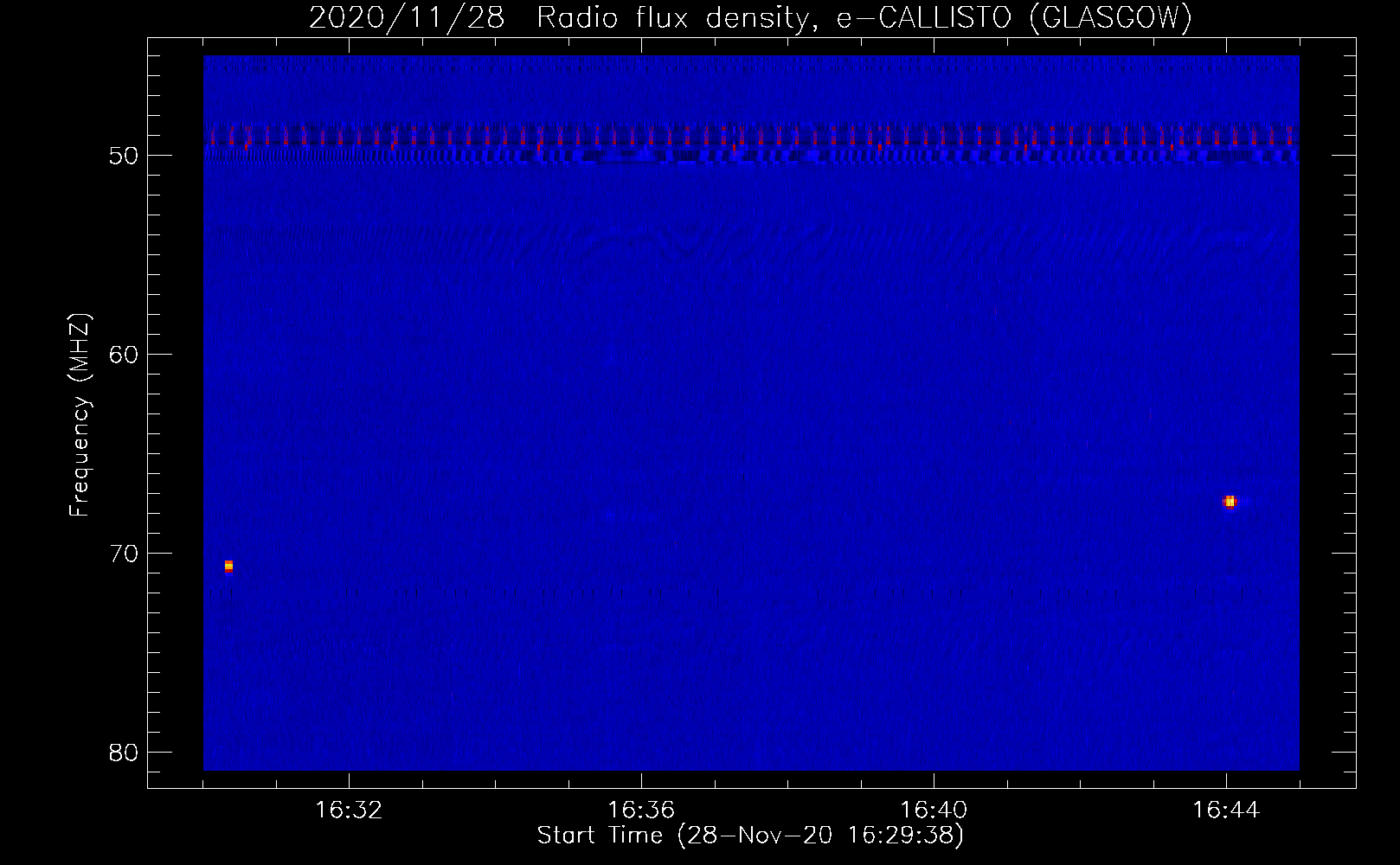This screenshot has height=865, width=1400.
Task: Click the Frequency (MHZ) axis title
Action: coord(80,415)
